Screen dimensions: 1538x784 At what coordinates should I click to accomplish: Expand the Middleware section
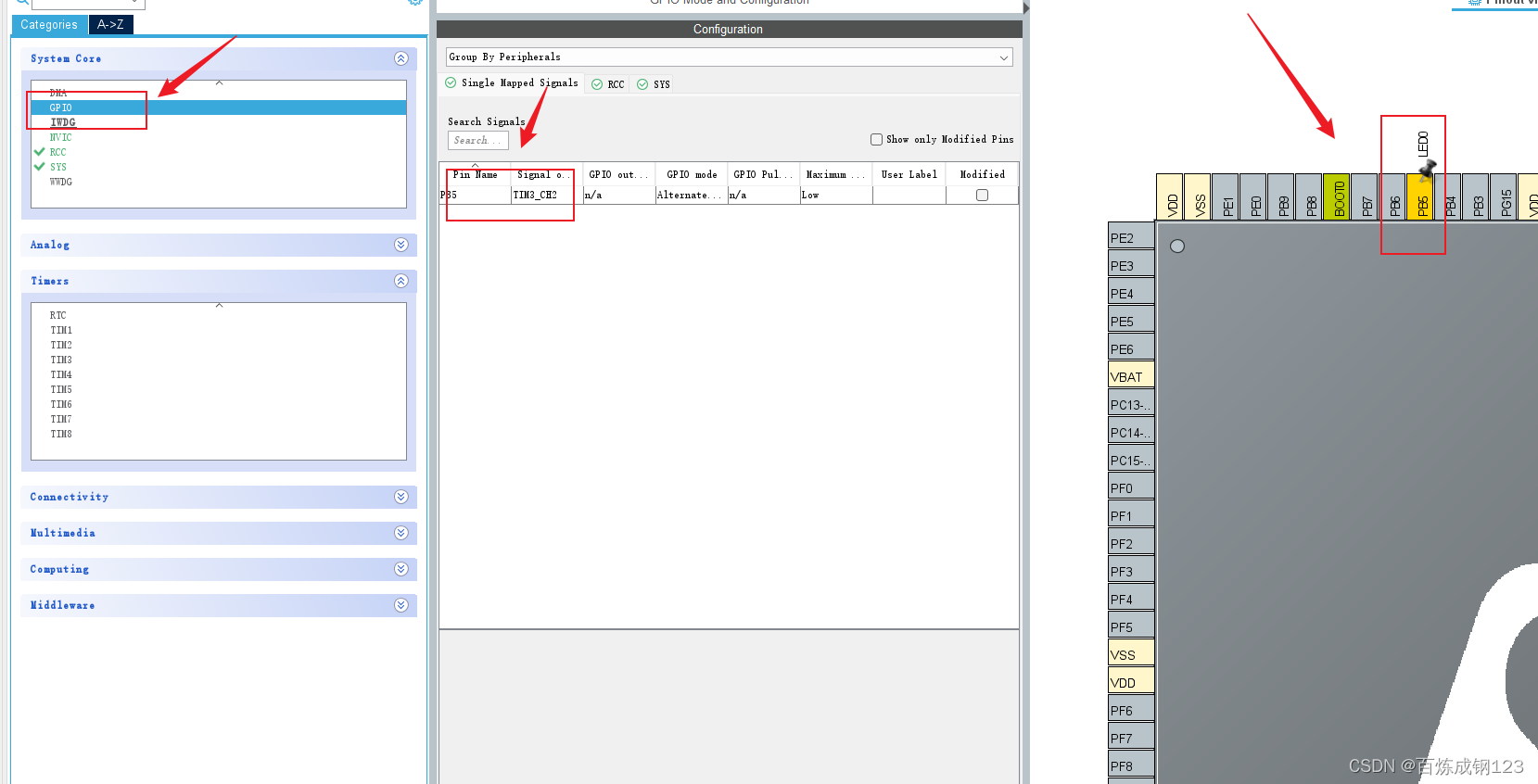[400, 605]
